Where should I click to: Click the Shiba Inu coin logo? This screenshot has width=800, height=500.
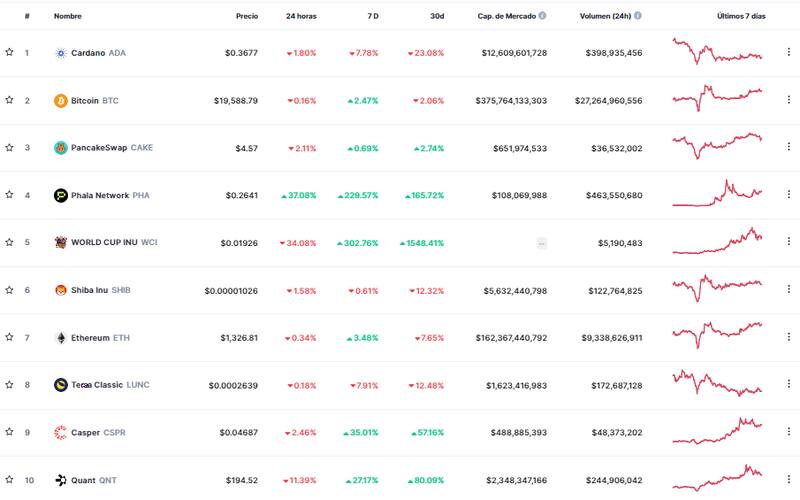tap(60, 290)
